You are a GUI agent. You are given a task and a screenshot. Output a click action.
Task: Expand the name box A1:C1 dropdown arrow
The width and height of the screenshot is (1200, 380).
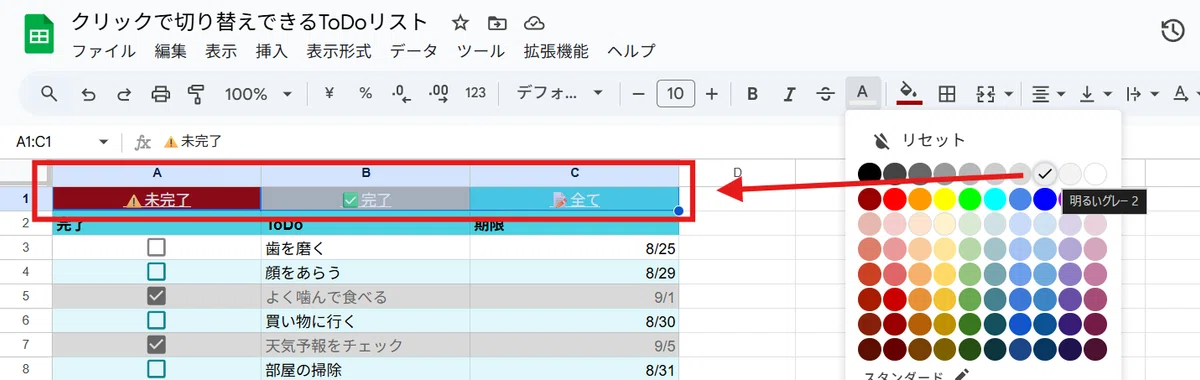click(103, 143)
